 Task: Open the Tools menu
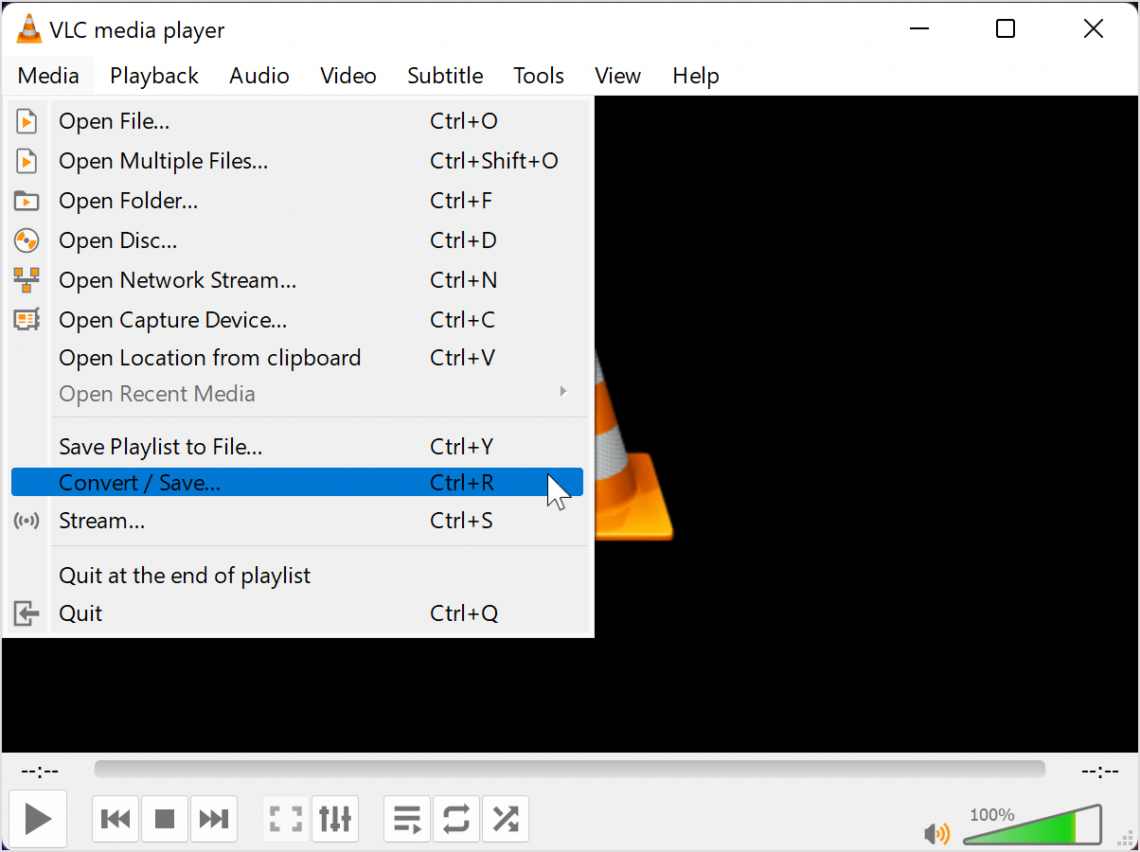538,75
